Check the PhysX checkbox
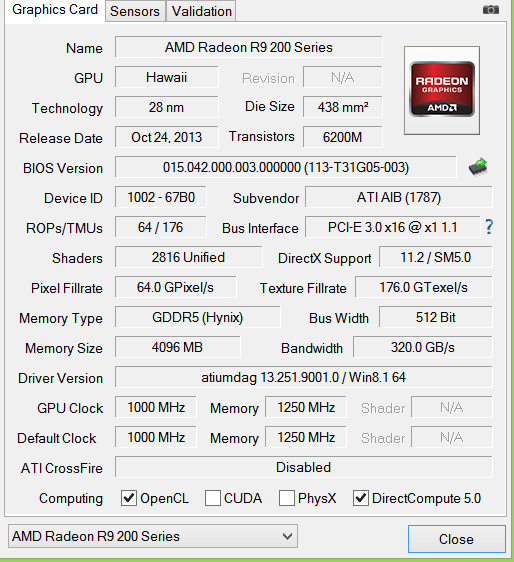The height and width of the screenshot is (562, 514). 287,498
